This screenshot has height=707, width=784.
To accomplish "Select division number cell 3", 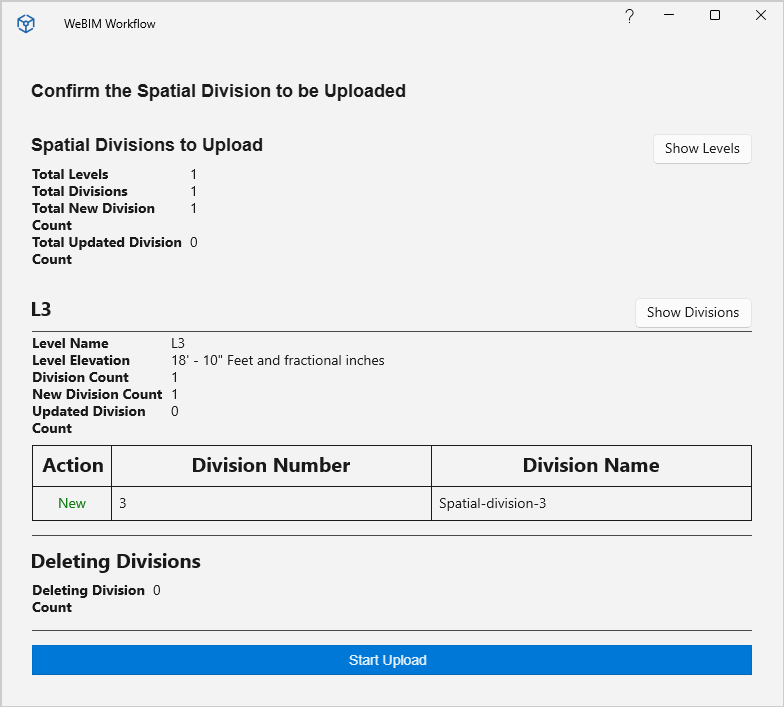I will [272, 504].
